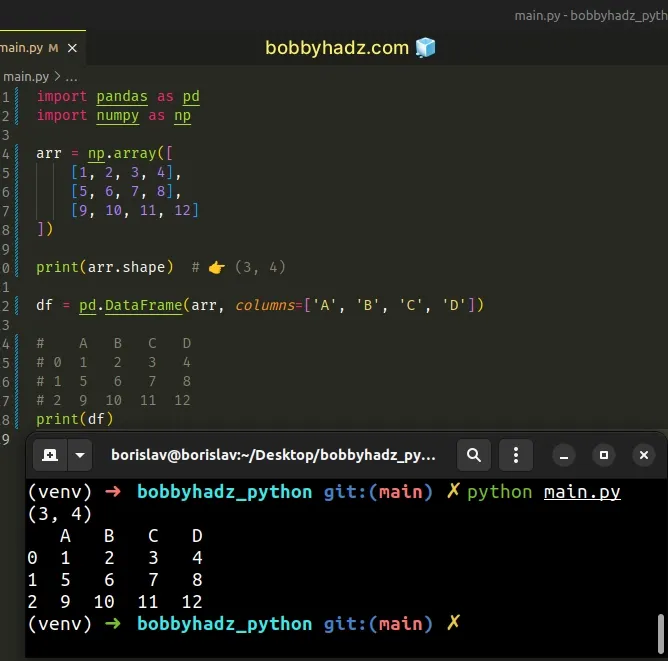Click the blue cube icon beside bobbyhadz.com
Image resolution: width=668 pixels, height=661 pixels.
coord(425,47)
